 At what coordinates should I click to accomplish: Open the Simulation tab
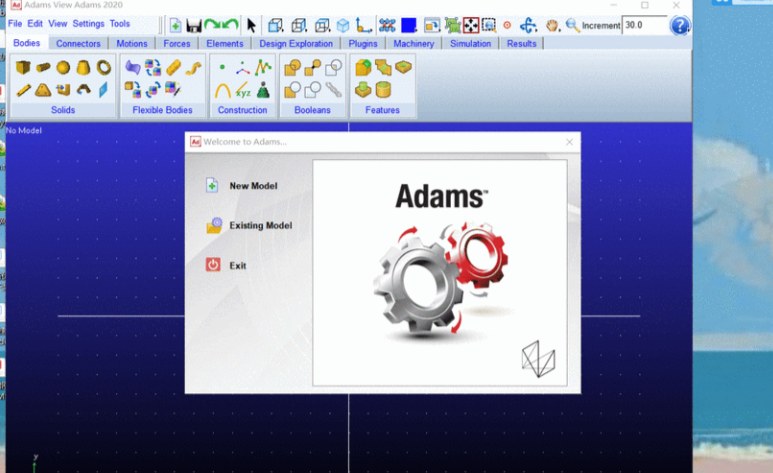[x=470, y=44]
